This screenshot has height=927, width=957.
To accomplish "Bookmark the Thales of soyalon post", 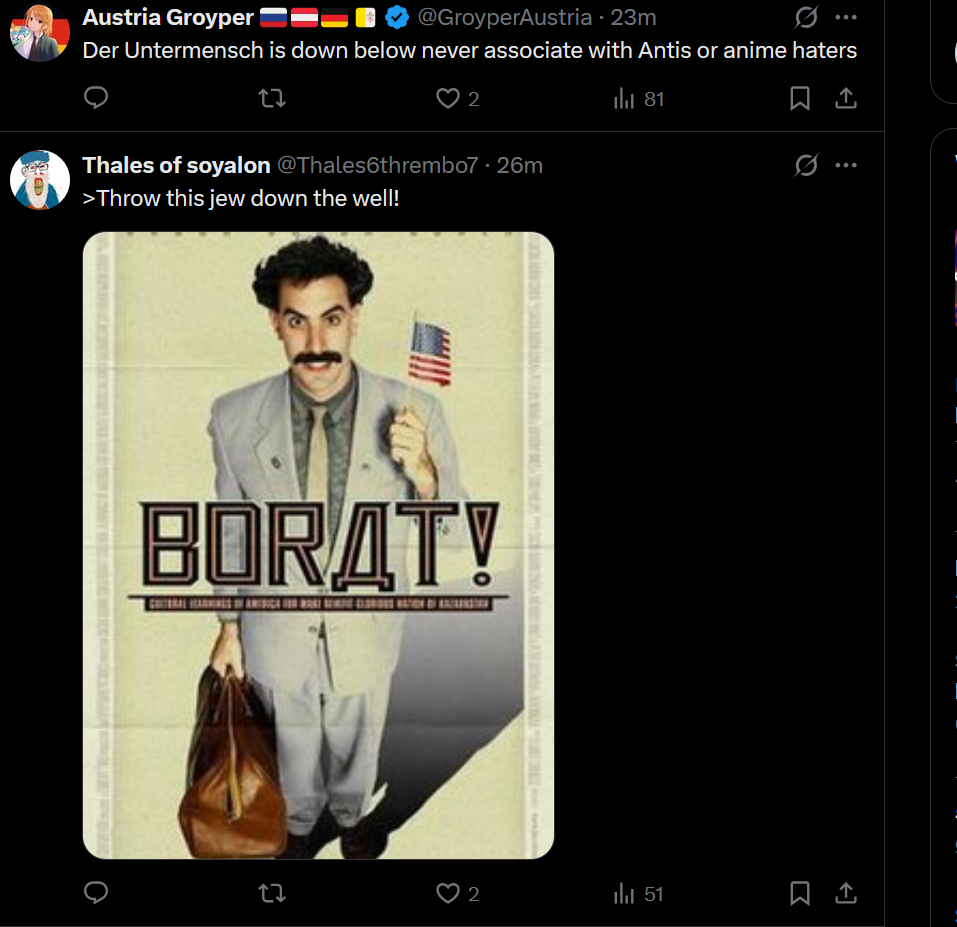I will pos(800,893).
